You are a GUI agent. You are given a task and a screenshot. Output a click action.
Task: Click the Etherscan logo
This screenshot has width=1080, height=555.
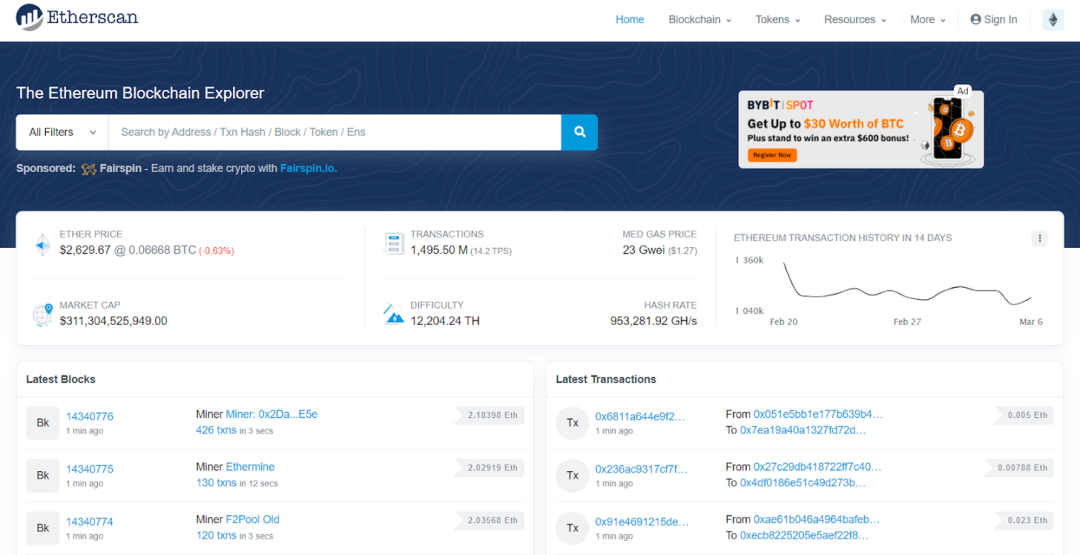coord(76,17)
